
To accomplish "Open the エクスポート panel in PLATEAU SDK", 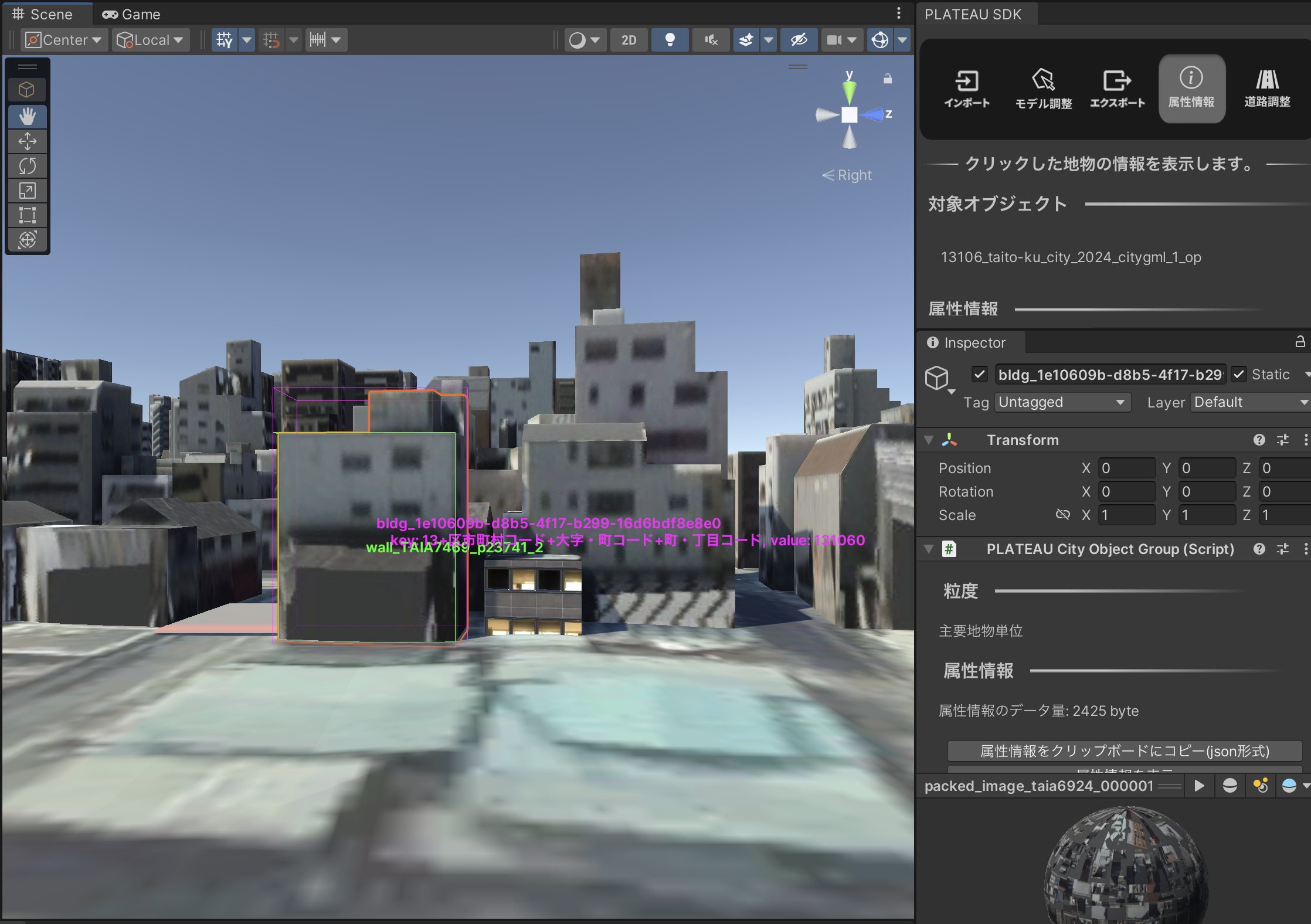I will [1116, 88].
